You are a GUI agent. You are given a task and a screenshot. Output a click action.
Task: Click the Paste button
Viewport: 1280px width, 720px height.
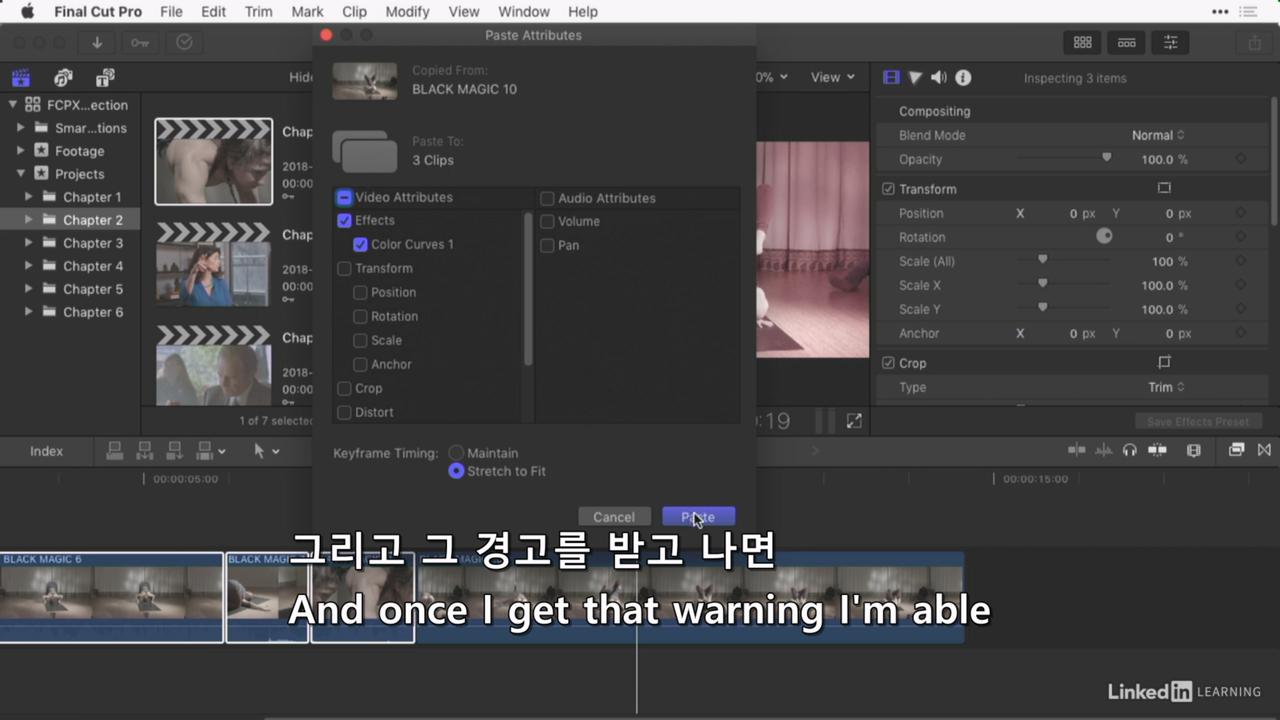(x=698, y=517)
